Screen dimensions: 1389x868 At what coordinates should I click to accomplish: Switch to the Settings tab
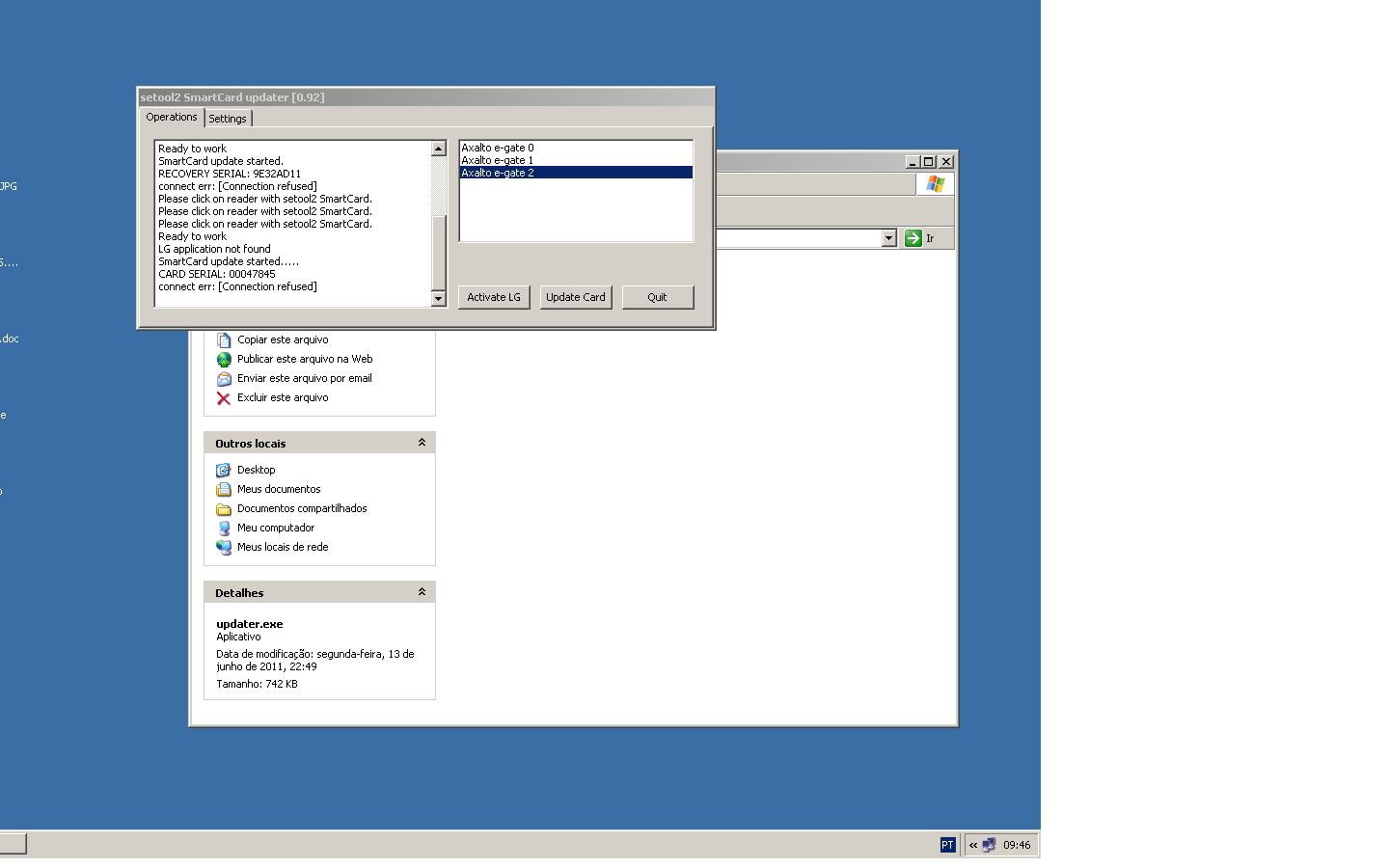pyautogui.click(x=228, y=119)
